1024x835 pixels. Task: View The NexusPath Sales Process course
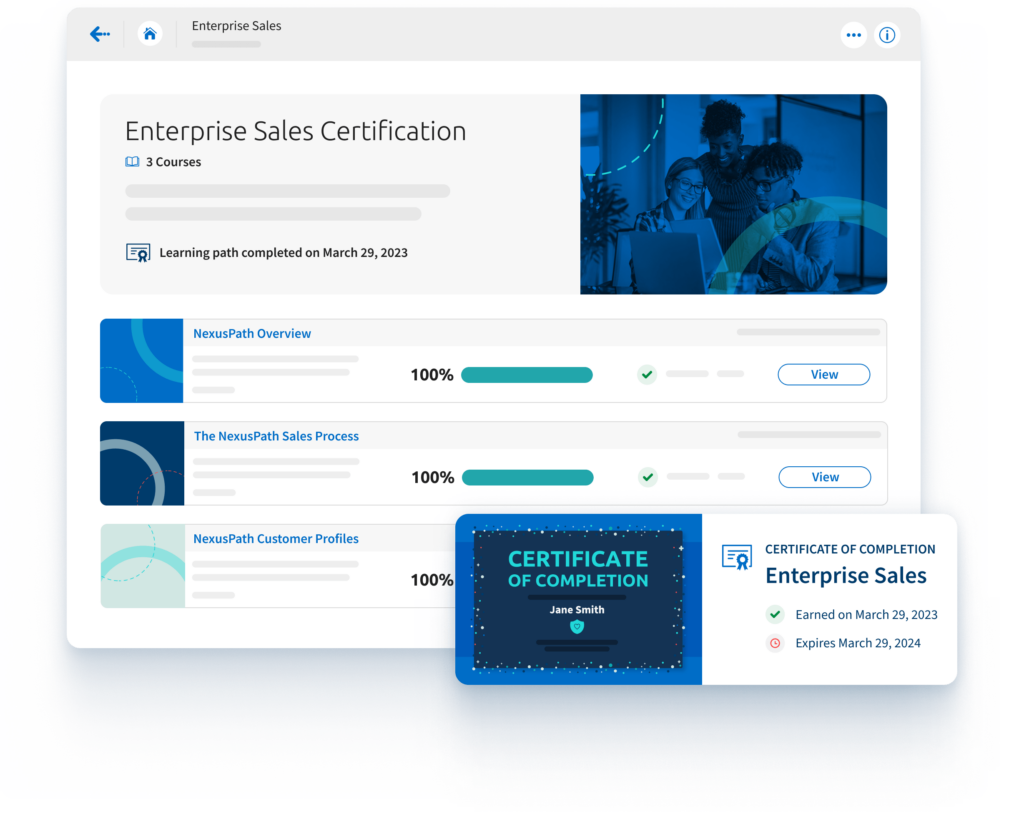(824, 477)
